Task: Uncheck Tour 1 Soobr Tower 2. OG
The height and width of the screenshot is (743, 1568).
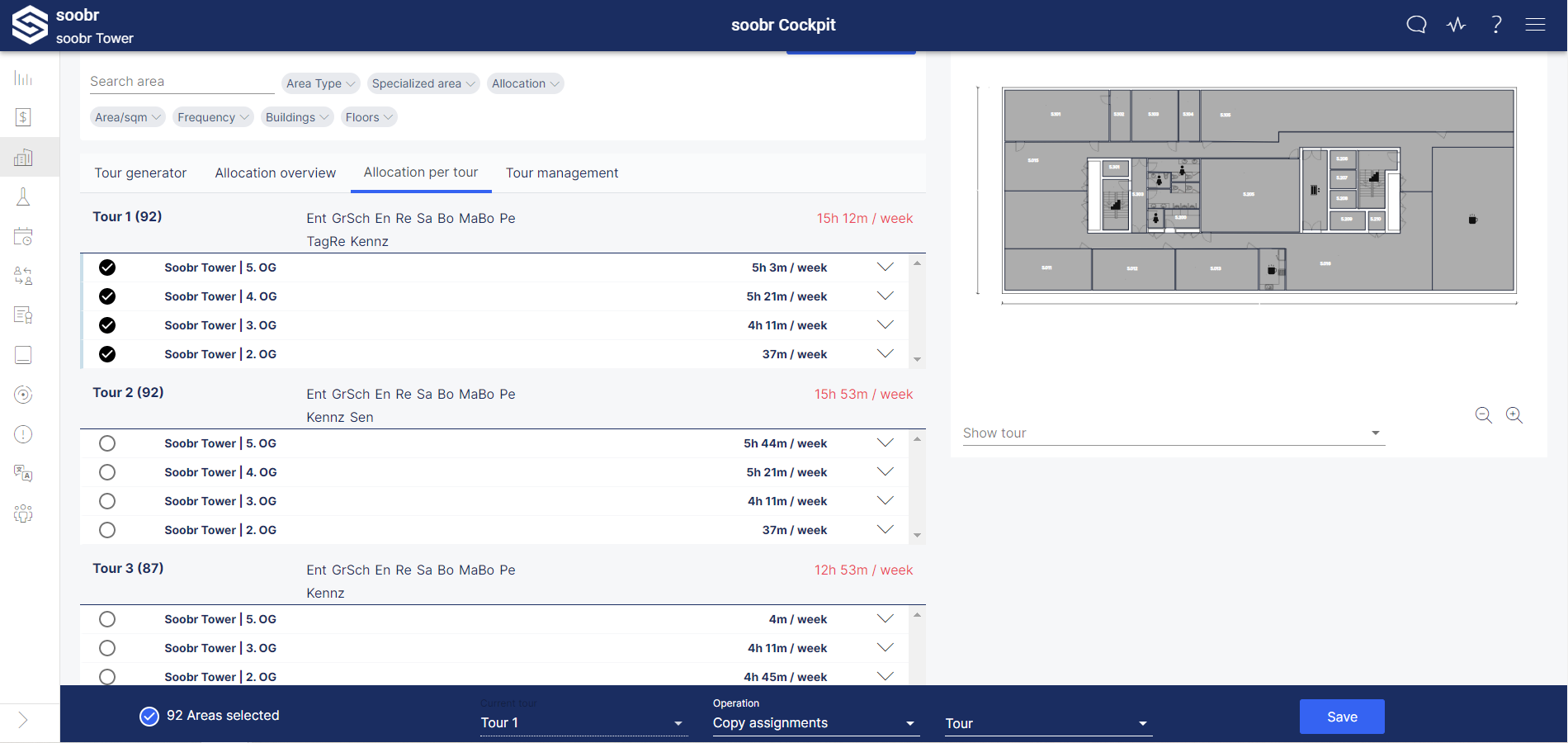Action: pyautogui.click(x=107, y=354)
